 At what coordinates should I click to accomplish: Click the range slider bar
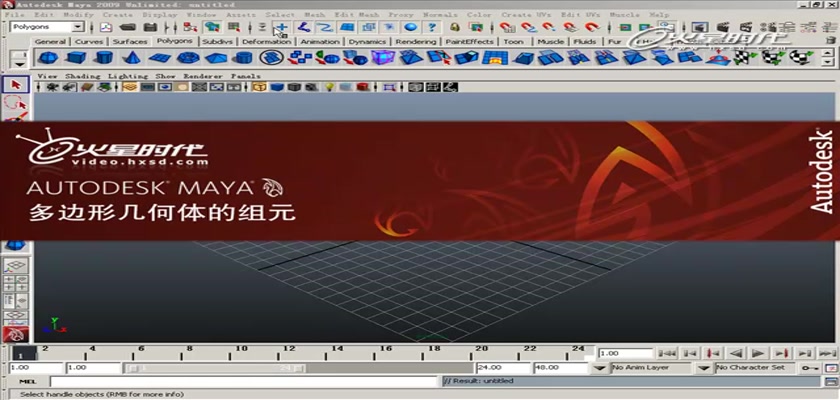(x=215, y=368)
